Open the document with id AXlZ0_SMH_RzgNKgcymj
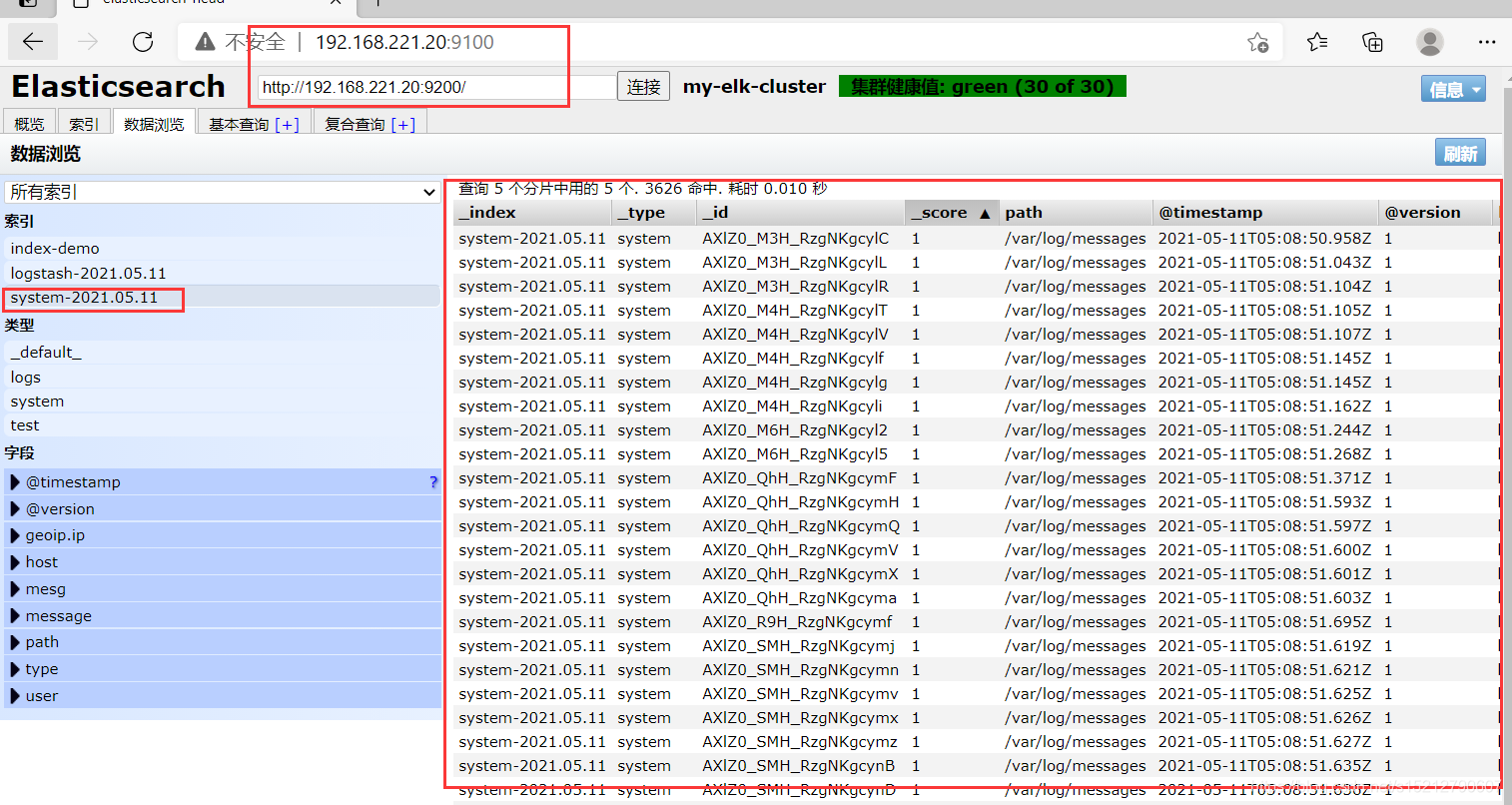This screenshot has height=805, width=1512. pos(798,645)
